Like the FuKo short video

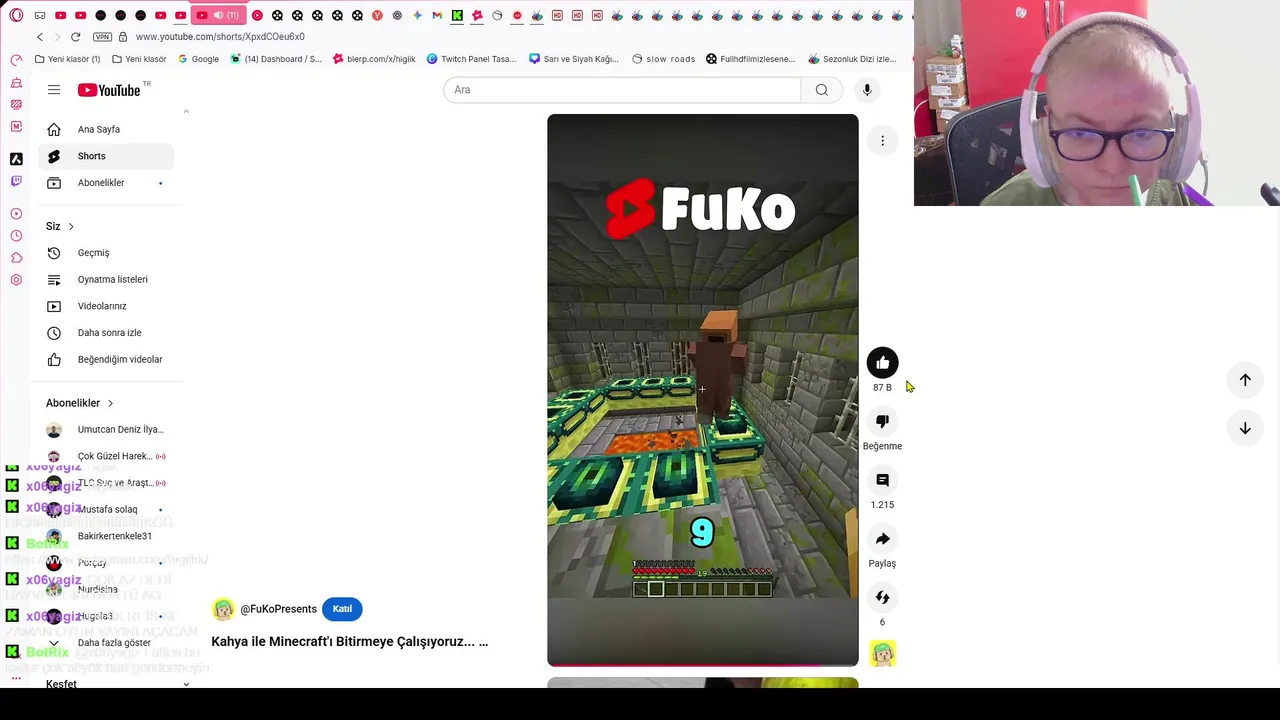pos(882,363)
